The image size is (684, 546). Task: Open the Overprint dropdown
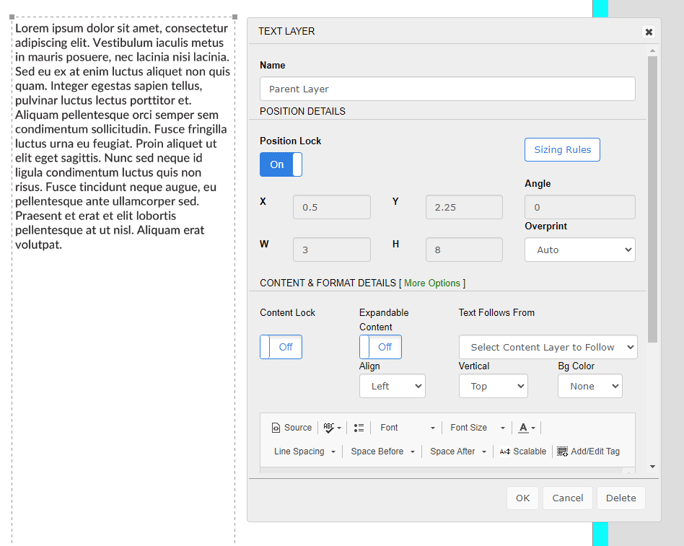coord(580,250)
